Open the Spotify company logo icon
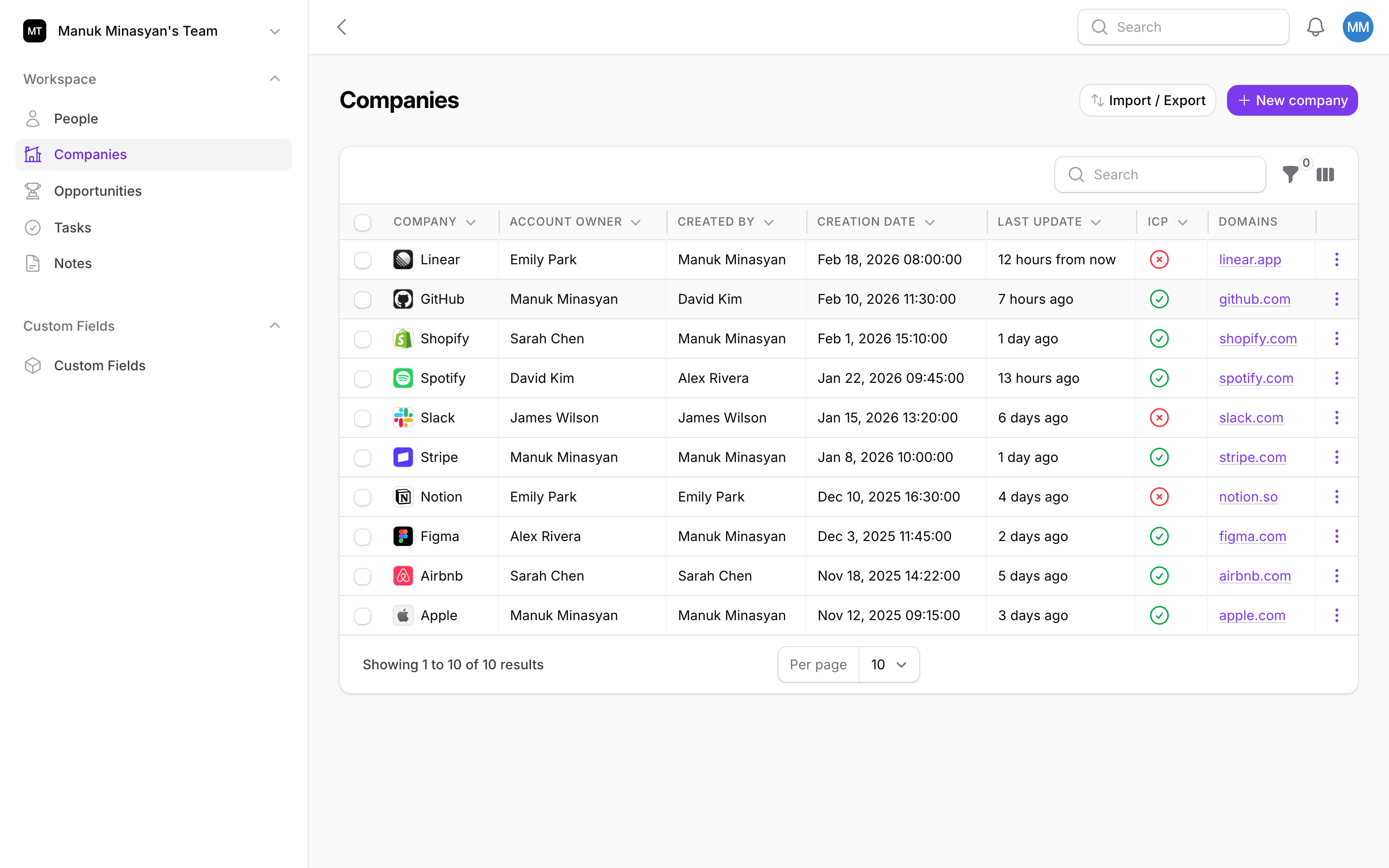The width and height of the screenshot is (1389, 868). pyautogui.click(x=403, y=378)
